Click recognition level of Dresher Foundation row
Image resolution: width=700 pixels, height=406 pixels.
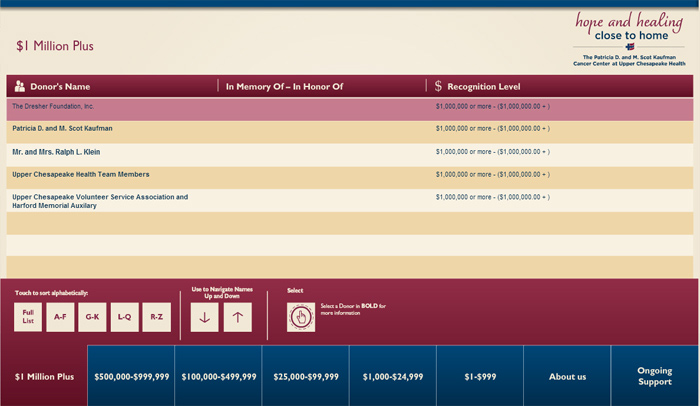(493, 106)
